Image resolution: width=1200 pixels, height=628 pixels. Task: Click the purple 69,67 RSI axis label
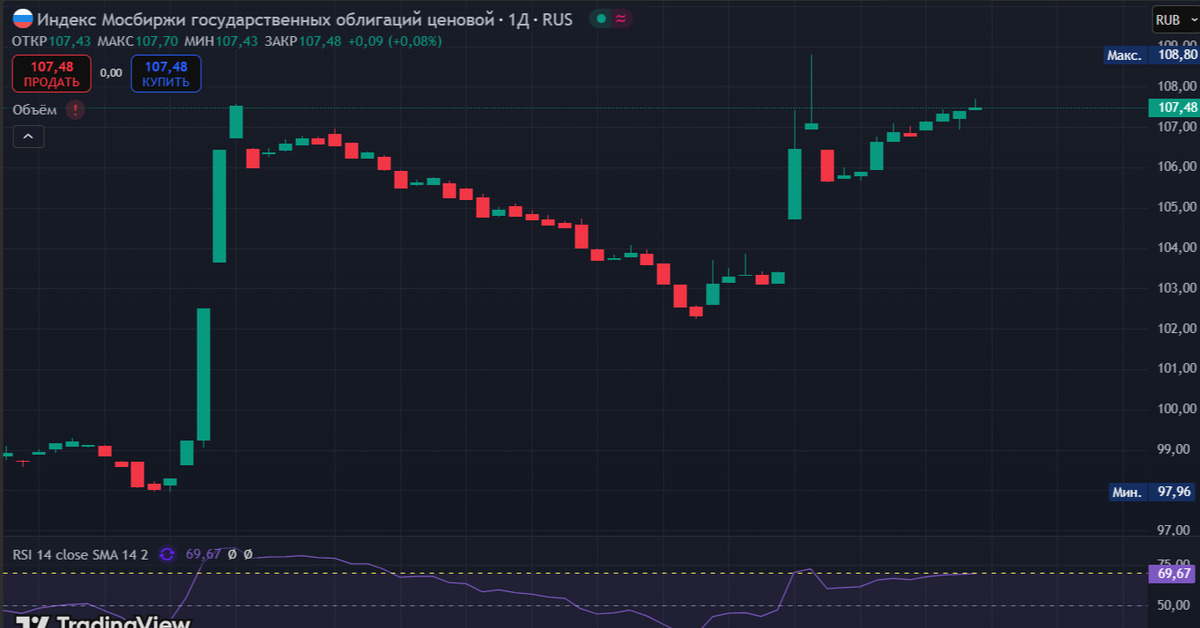coord(1174,574)
